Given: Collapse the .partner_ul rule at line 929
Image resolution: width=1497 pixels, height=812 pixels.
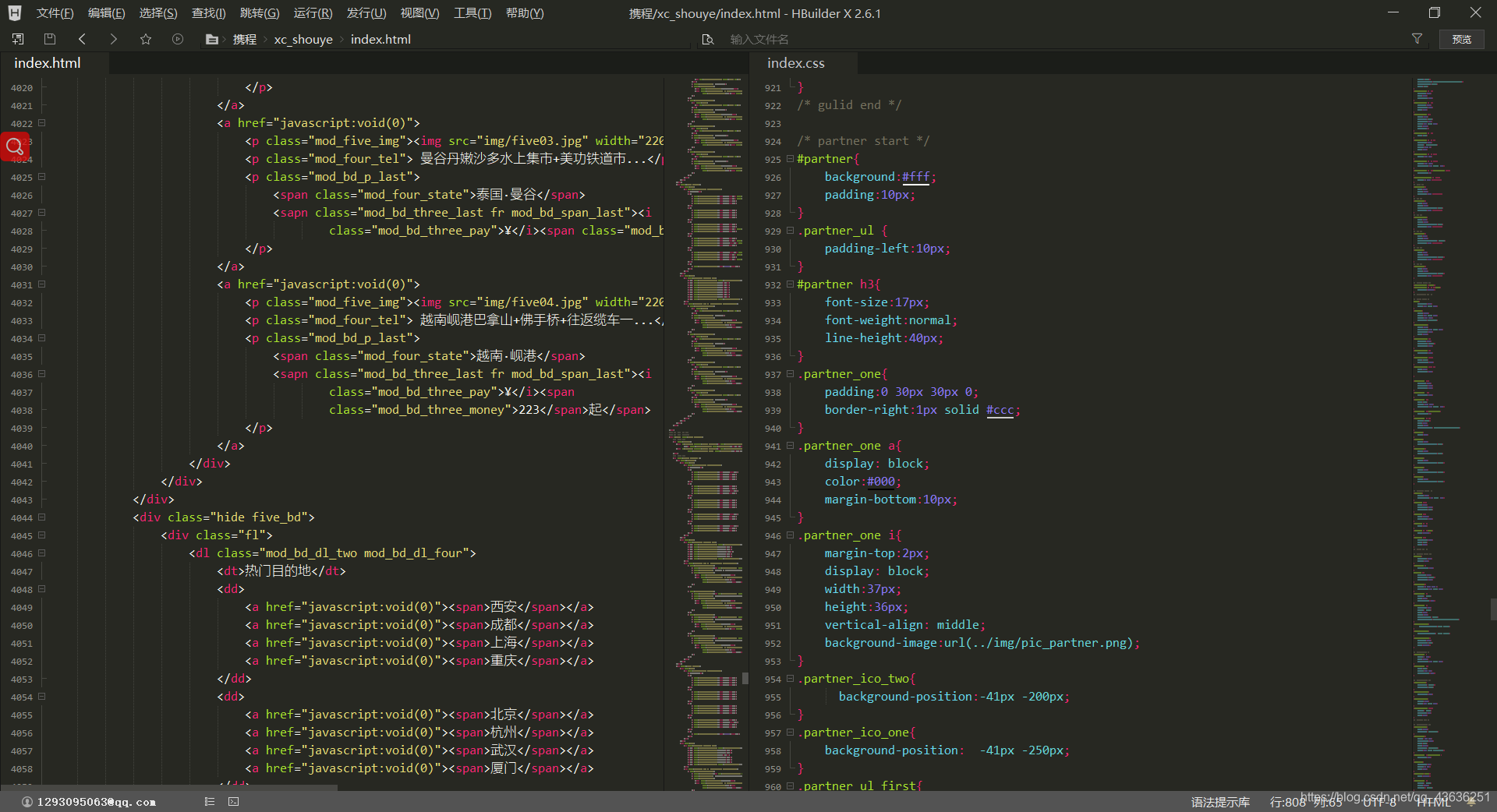Looking at the screenshot, I should pyautogui.click(x=790, y=231).
